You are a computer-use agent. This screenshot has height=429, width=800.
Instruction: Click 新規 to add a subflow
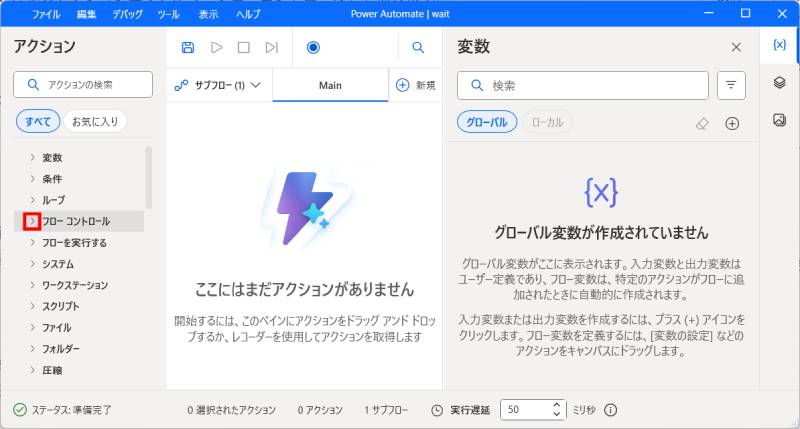pos(415,86)
